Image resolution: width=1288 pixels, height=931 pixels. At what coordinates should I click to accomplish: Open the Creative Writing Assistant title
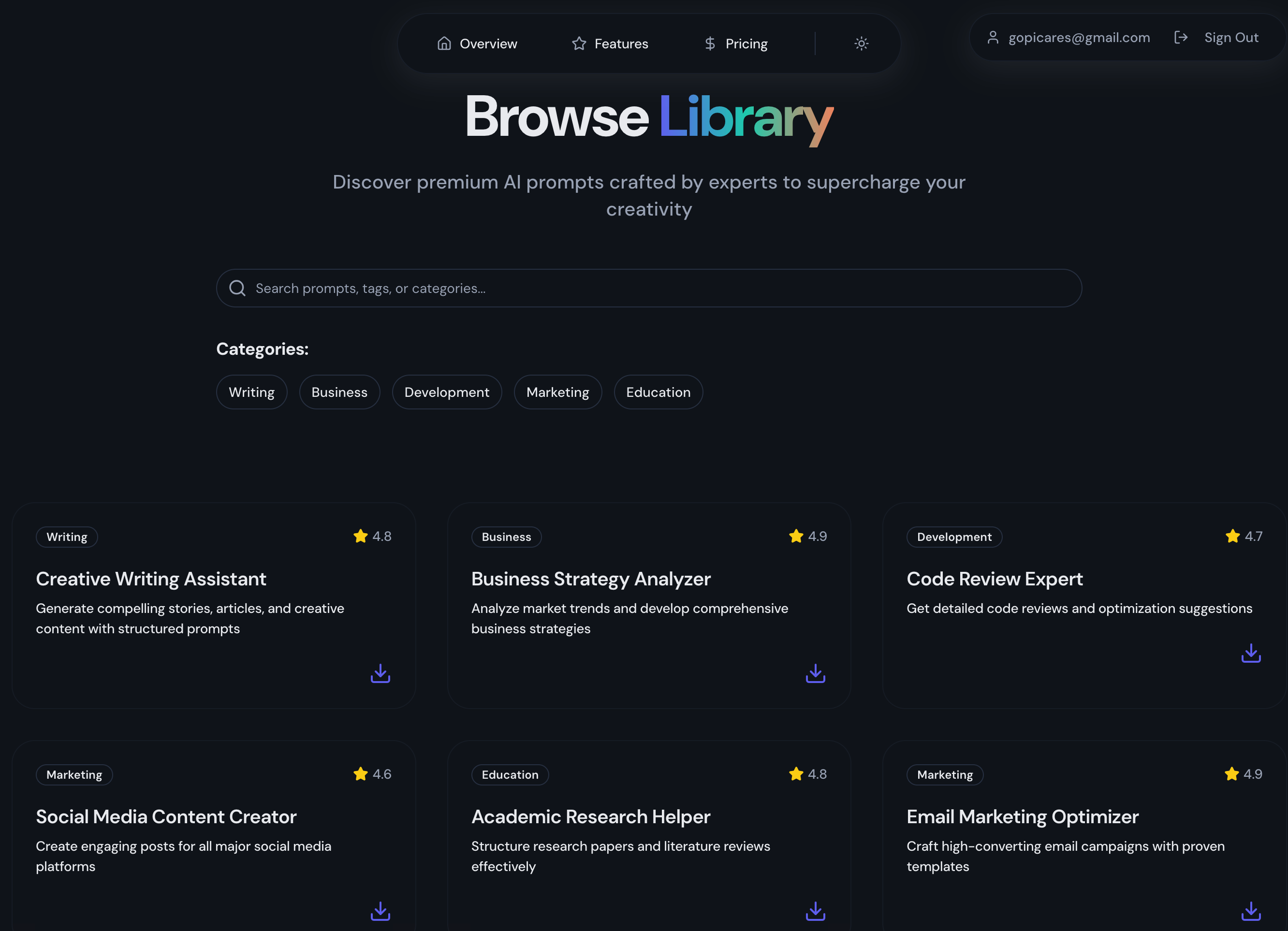click(151, 579)
